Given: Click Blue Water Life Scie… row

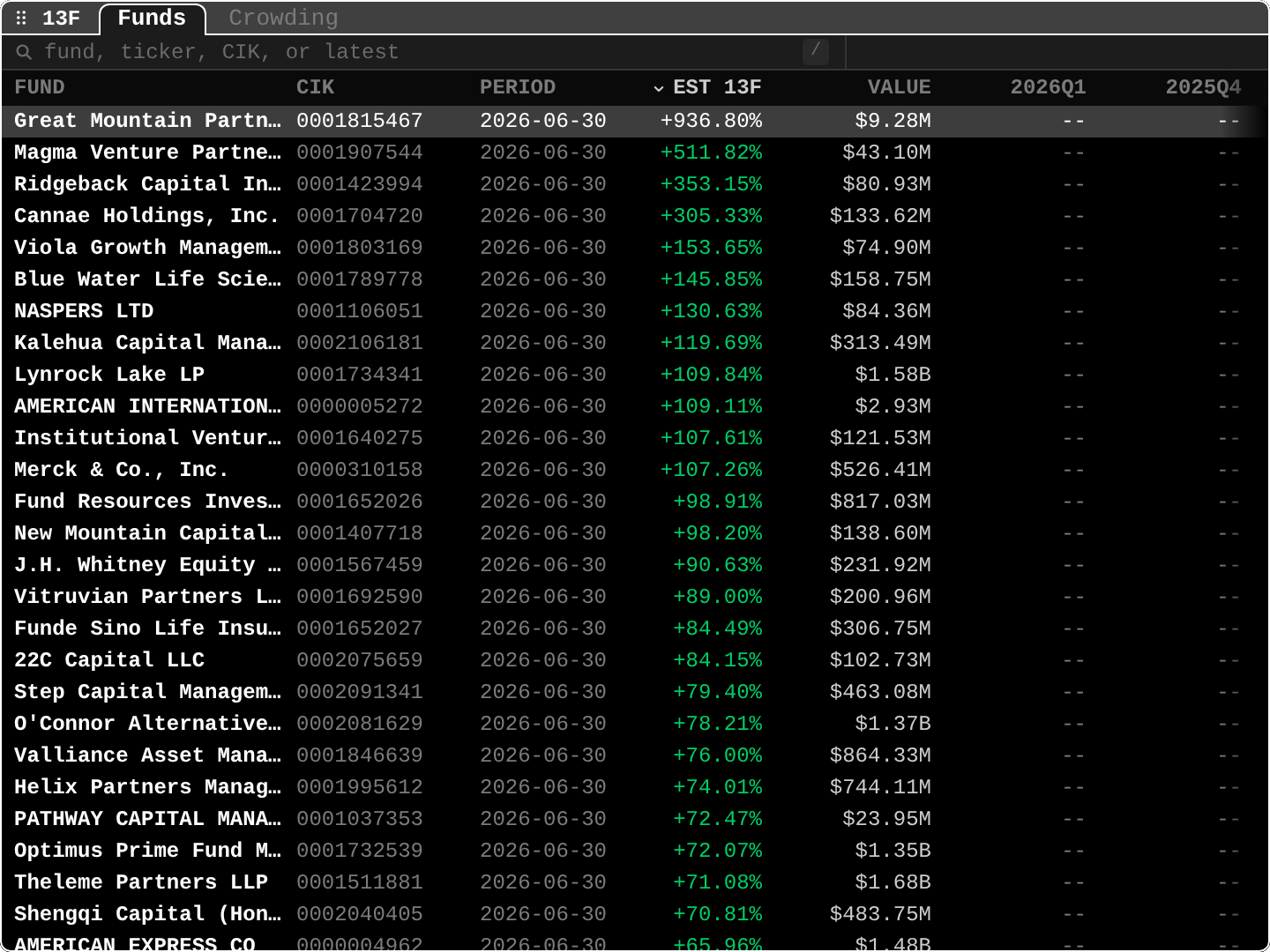Looking at the screenshot, I should [635, 279].
